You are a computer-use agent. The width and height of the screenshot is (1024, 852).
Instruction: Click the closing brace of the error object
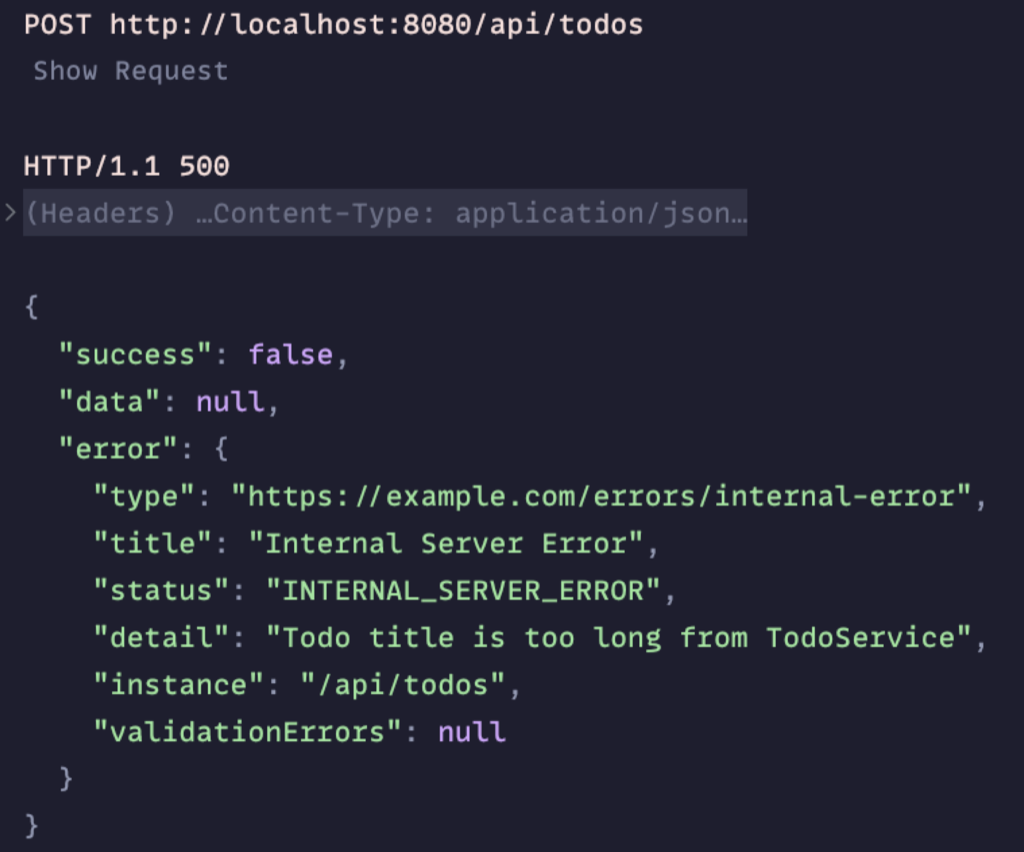coord(66,779)
